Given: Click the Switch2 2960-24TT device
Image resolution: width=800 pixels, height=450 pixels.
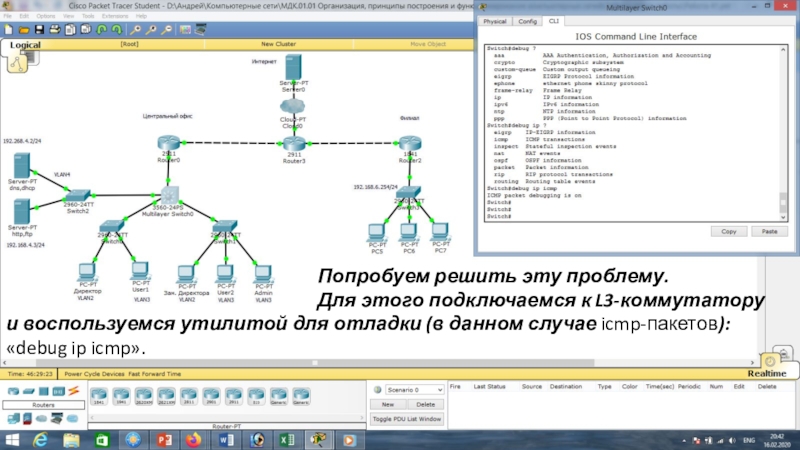Looking at the screenshot, I should click(78, 195).
